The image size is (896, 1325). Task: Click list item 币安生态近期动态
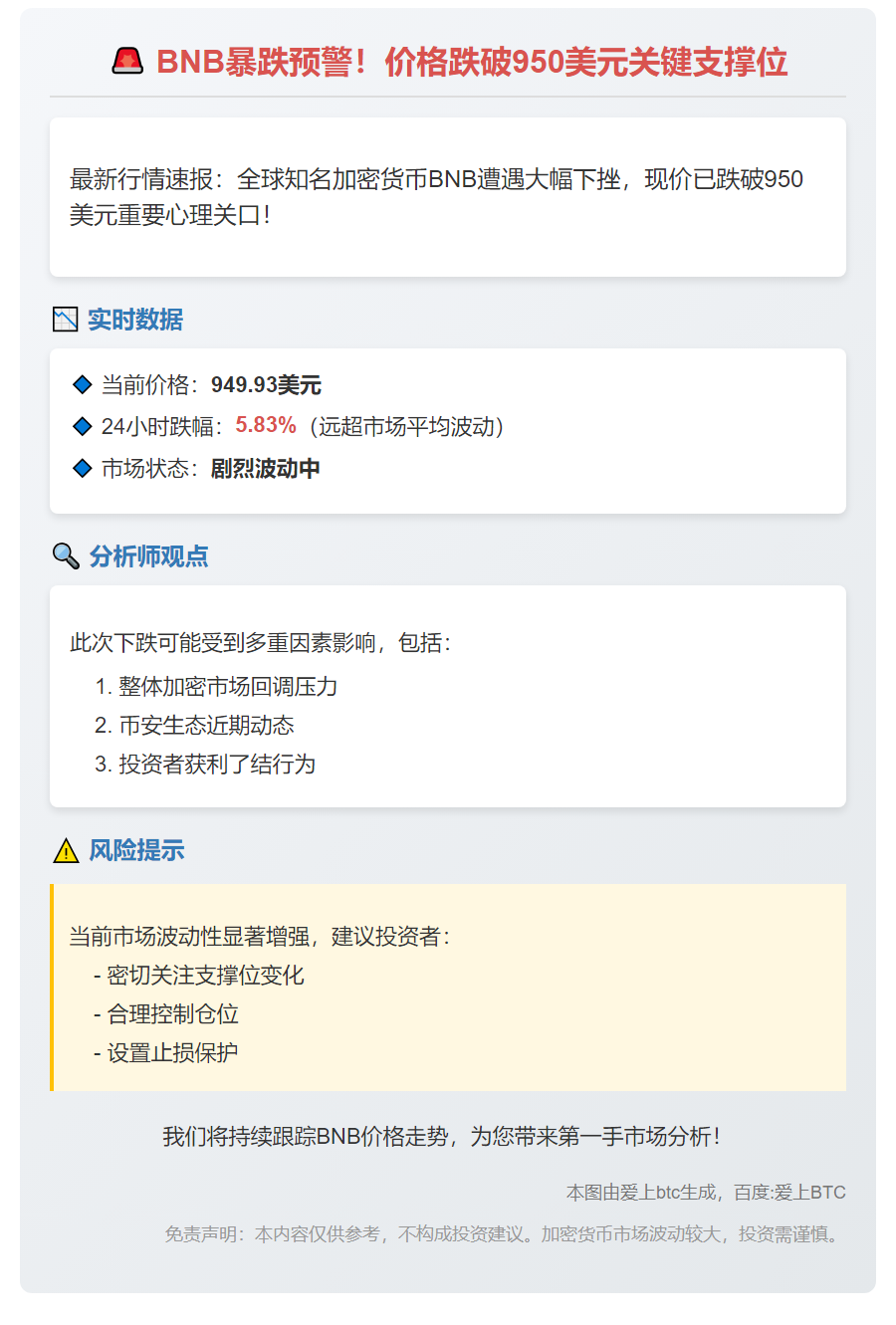pos(206,726)
